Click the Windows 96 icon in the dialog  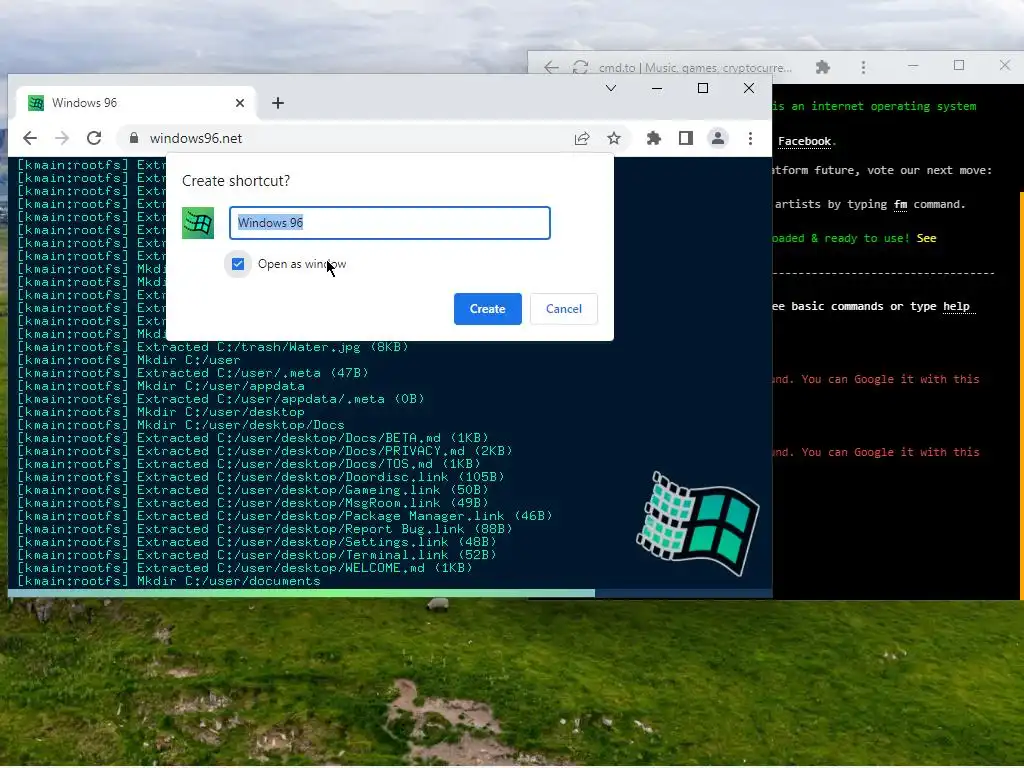pos(198,223)
